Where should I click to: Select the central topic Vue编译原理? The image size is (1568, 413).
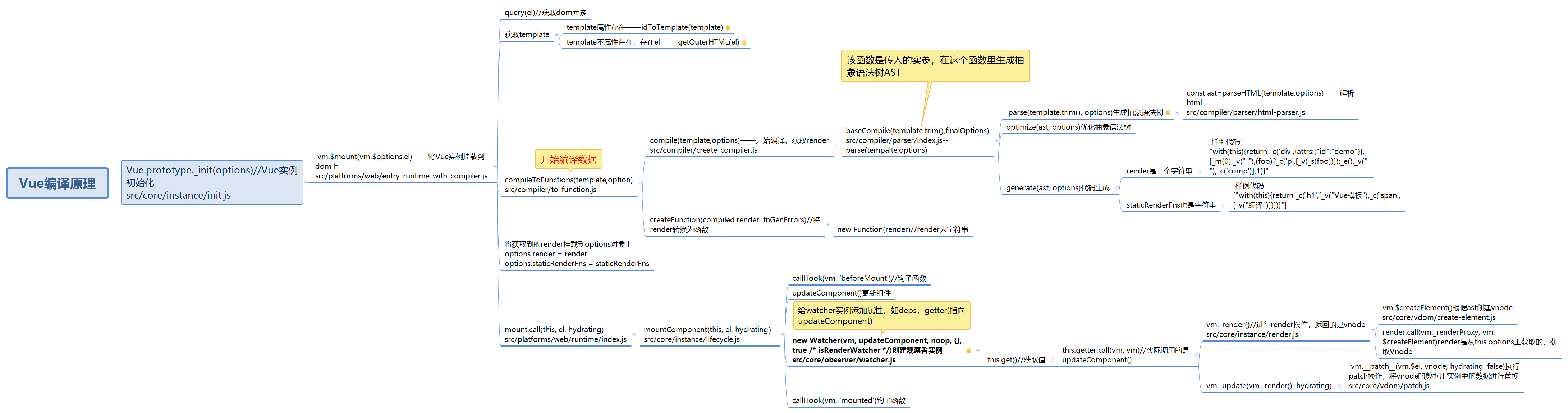point(57,183)
